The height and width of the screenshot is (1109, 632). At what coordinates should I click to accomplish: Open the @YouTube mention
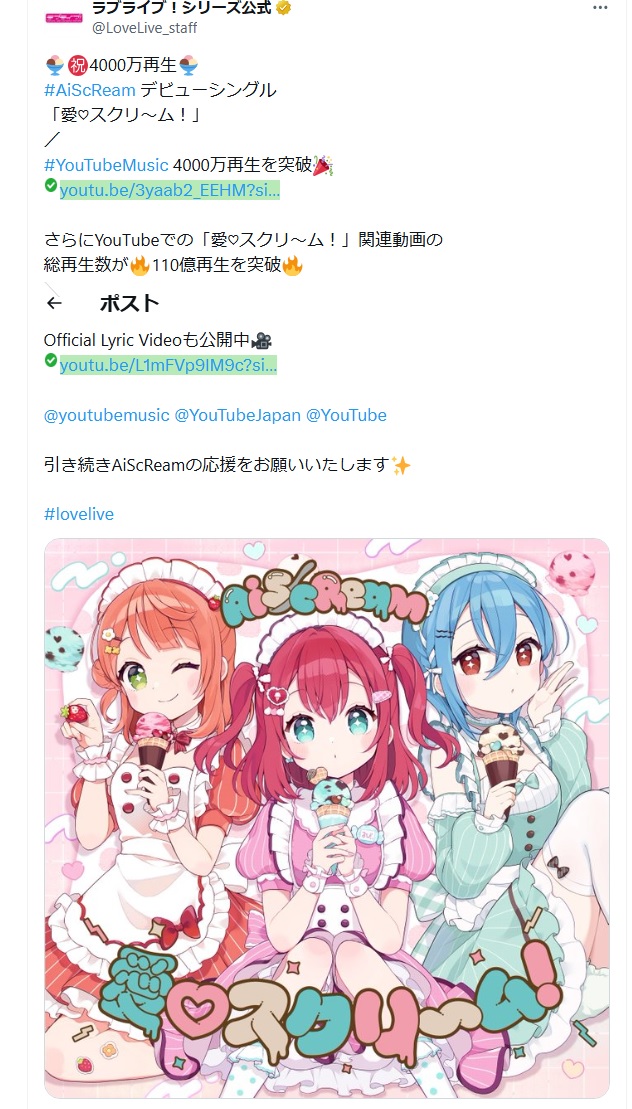pyautogui.click(x=346, y=415)
